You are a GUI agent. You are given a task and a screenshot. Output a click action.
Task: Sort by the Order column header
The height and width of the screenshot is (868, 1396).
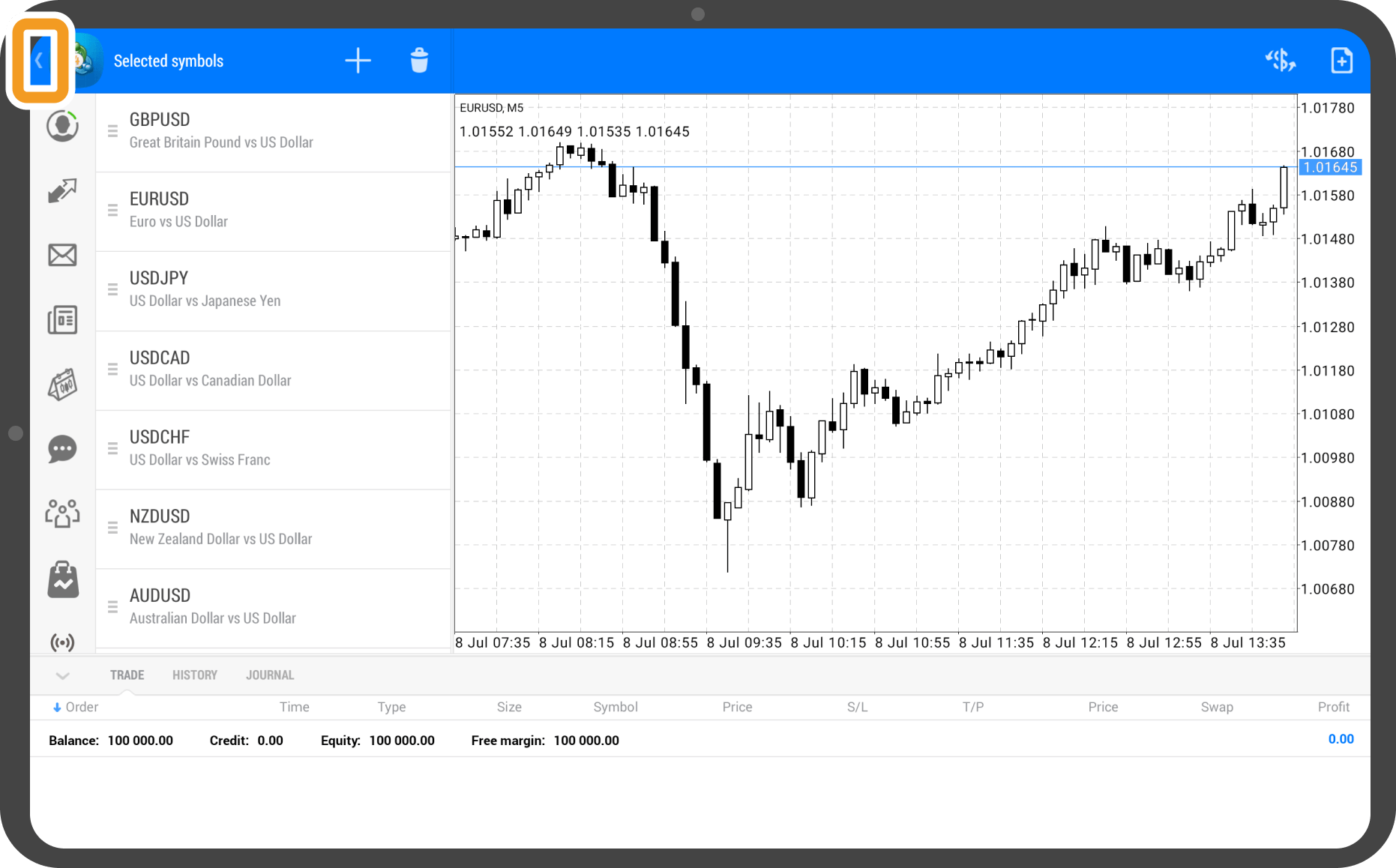[x=76, y=707]
